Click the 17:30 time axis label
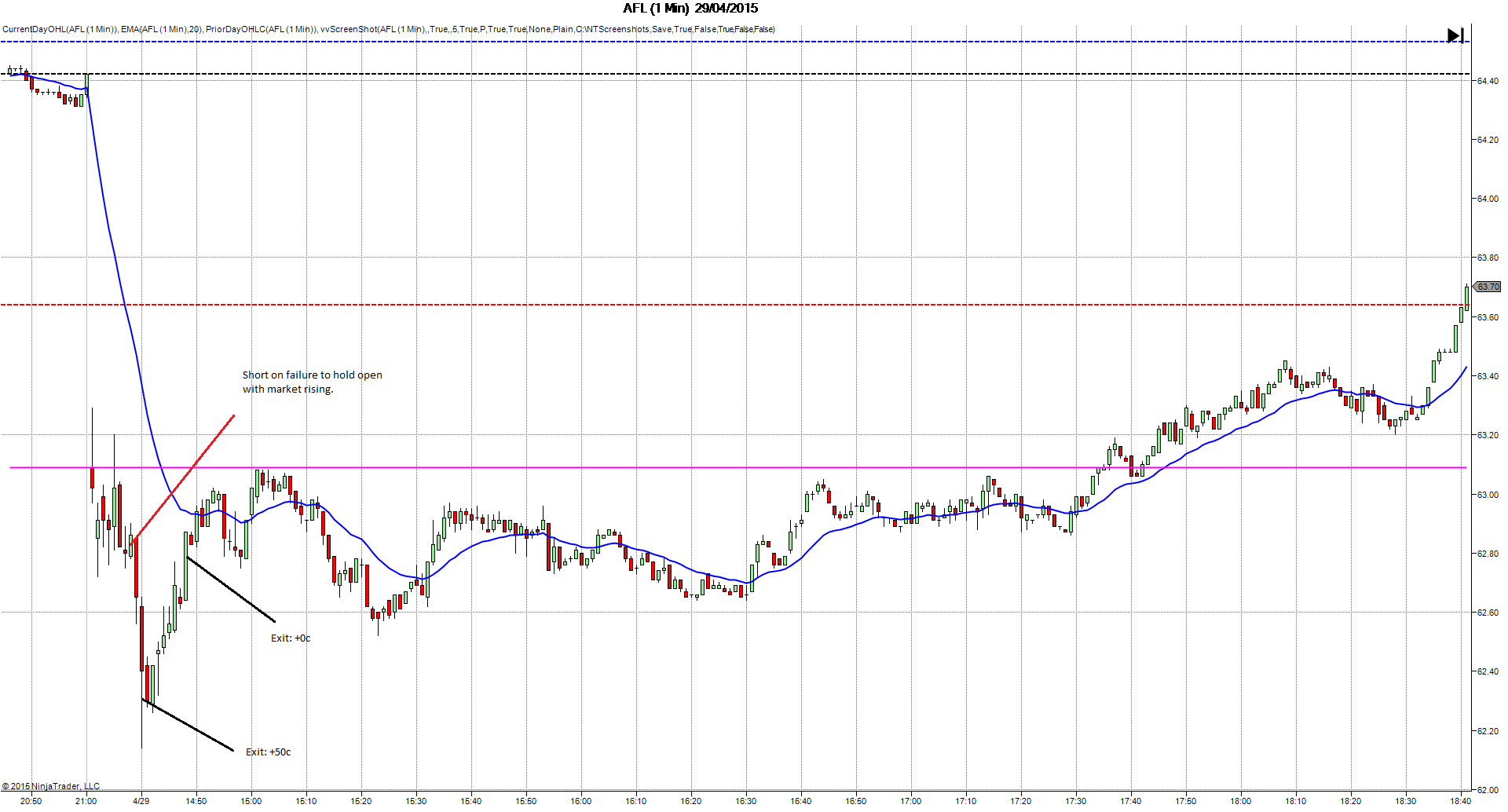Screen dimensions: 1508x812 pos(1076,801)
